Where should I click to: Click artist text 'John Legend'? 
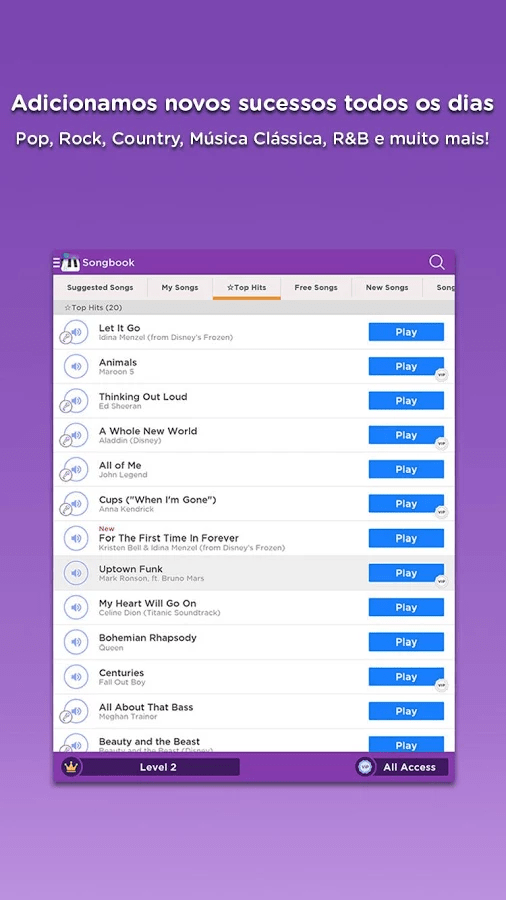(123, 475)
